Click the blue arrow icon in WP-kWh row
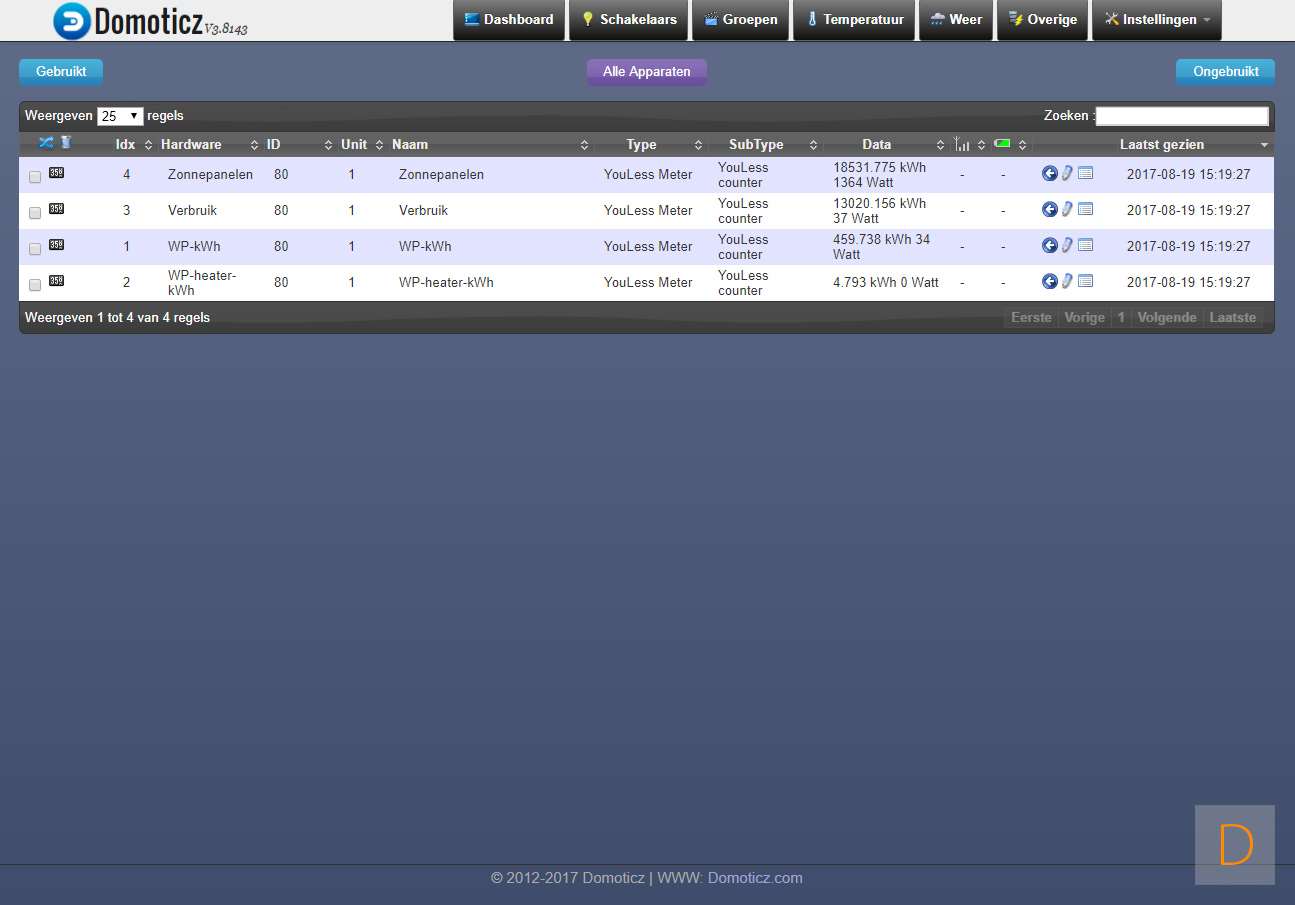1295x905 pixels. pyautogui.click(x=1049, y=246)
